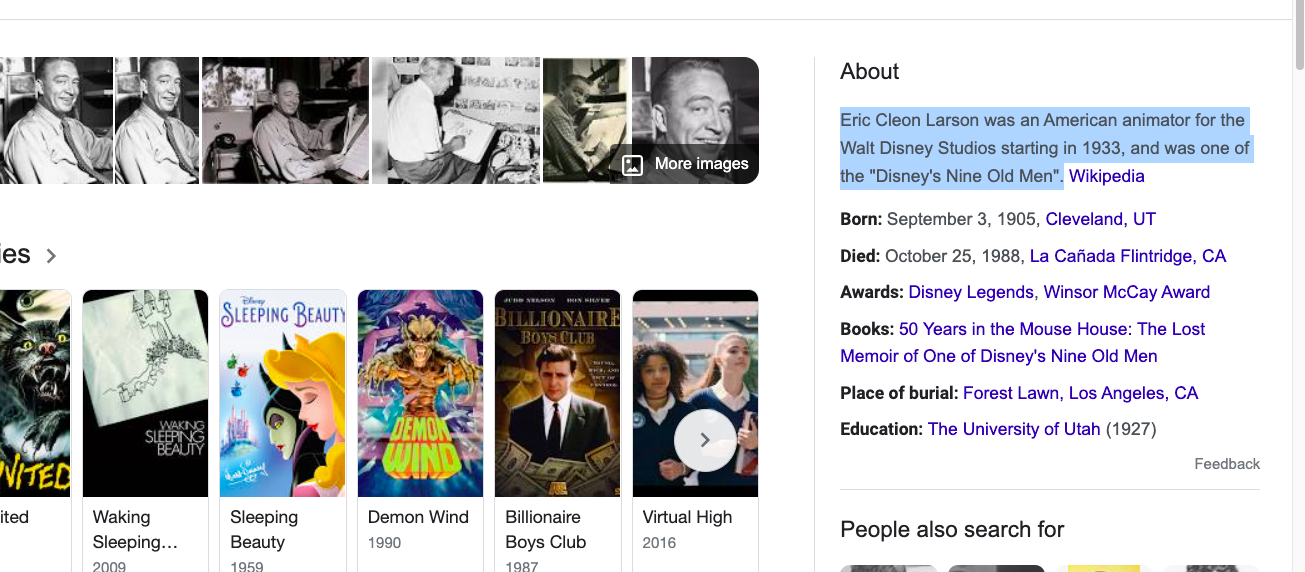Open the Waking Sleeping Beauty card

(x=145, y=430)
